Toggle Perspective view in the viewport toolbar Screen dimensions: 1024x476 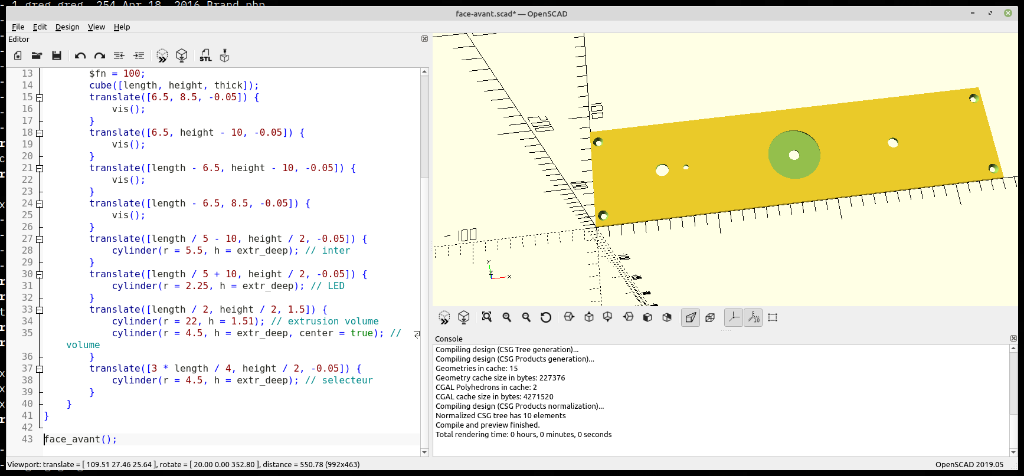click(690, 317)
